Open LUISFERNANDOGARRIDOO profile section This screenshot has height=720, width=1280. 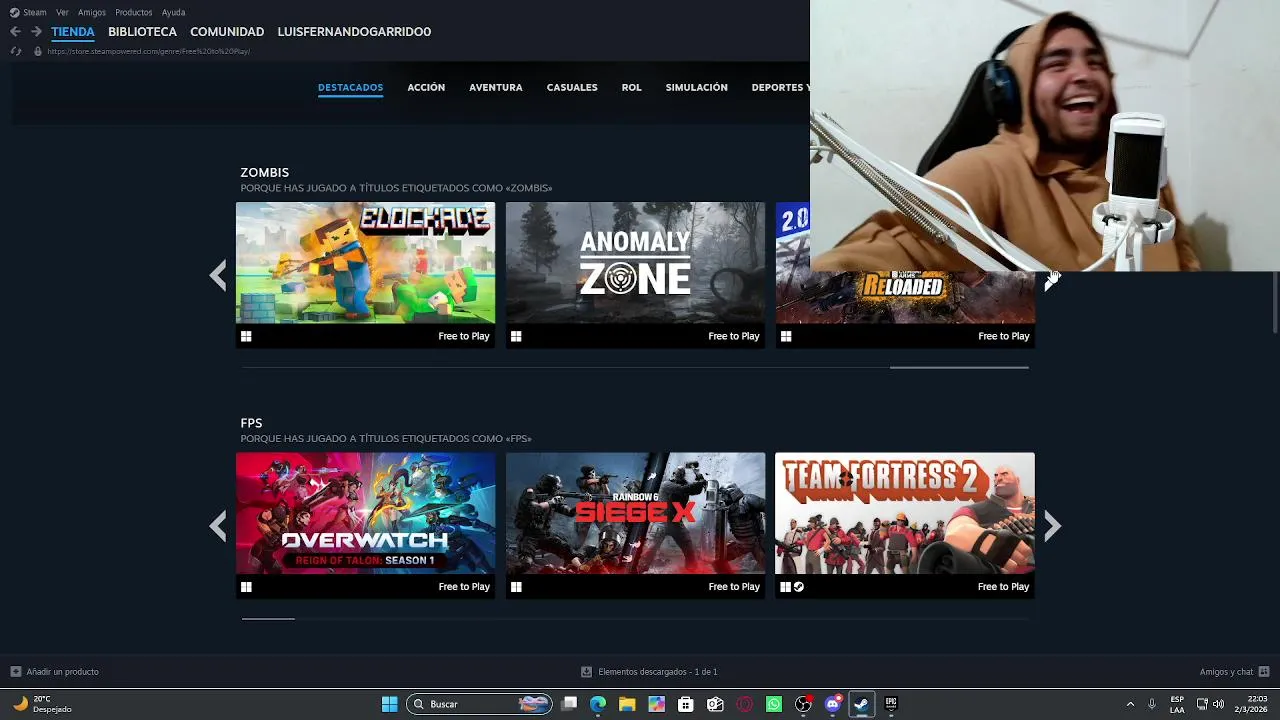click(354, 32)
